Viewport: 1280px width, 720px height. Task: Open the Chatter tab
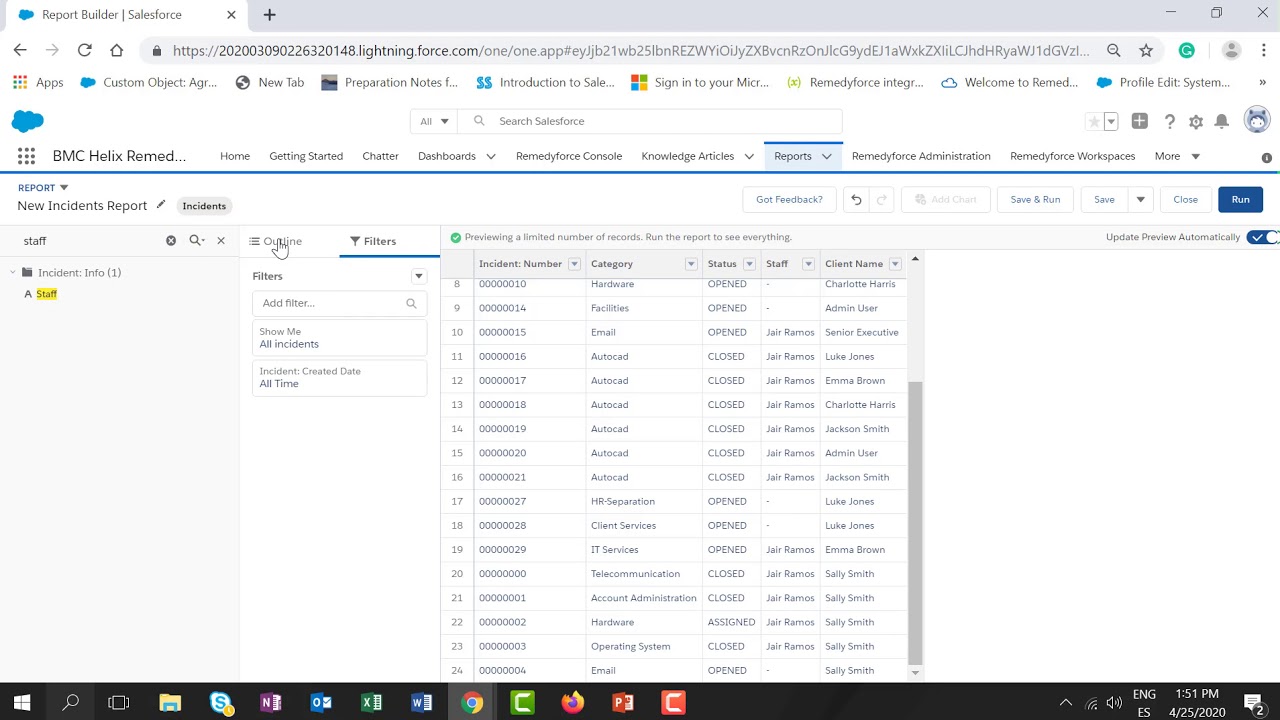[380, 156]
